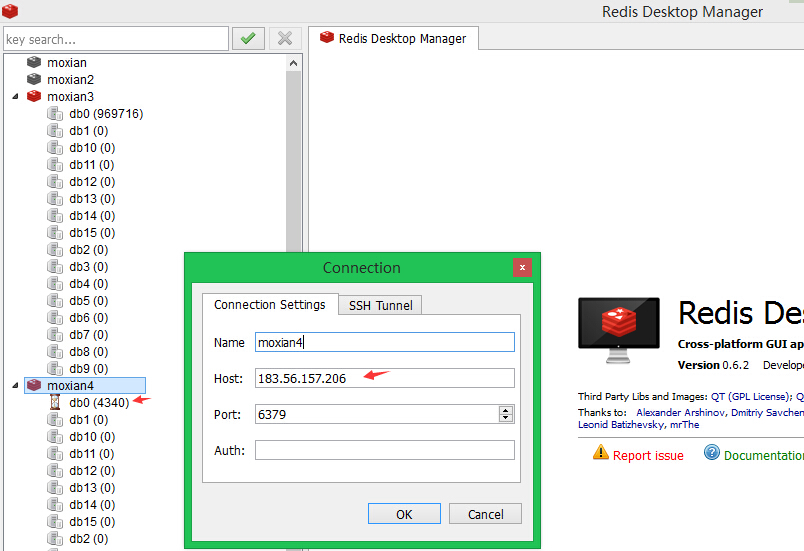Select moxian3 db7 (0)
This screenshot has height=551, width=804.
89,335
